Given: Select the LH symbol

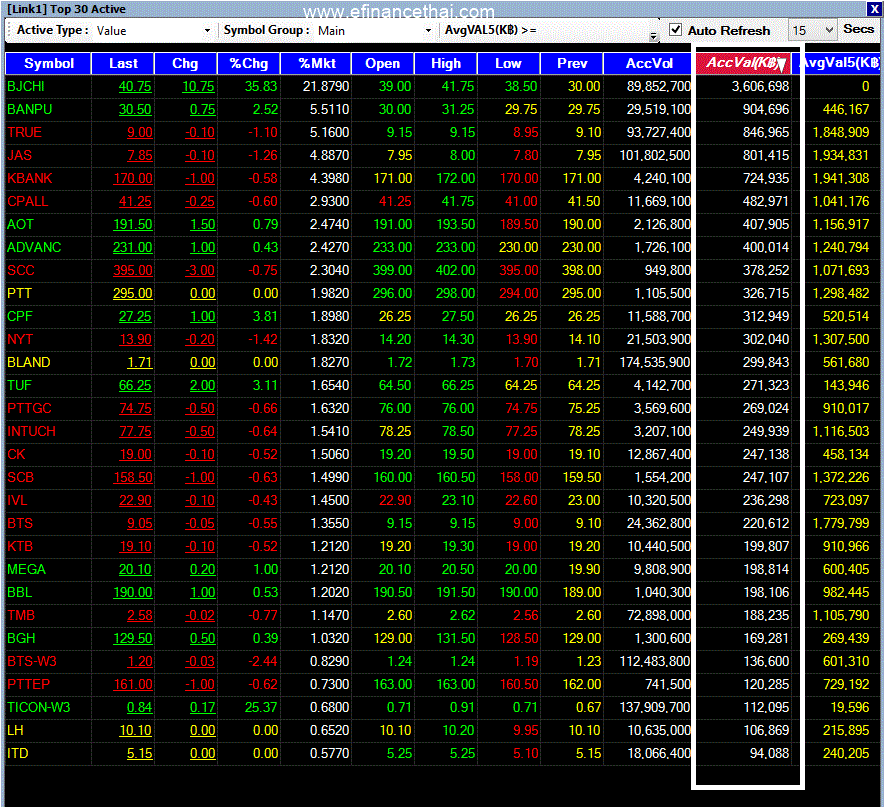Looking at the screenshot, I should 15,730.
